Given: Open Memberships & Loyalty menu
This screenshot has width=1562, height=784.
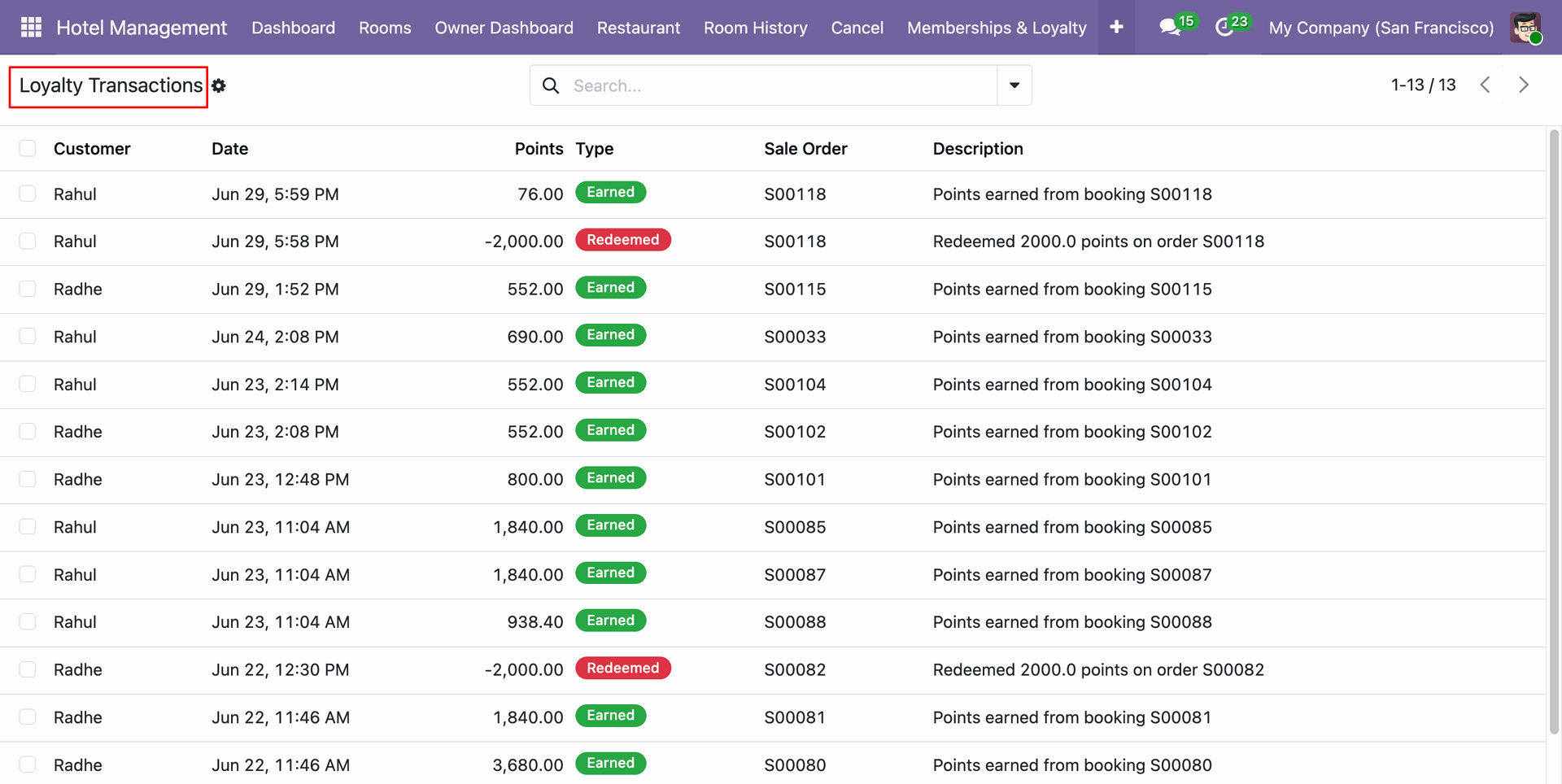Looking at the screenshot, I should click(x=997, y=28).
